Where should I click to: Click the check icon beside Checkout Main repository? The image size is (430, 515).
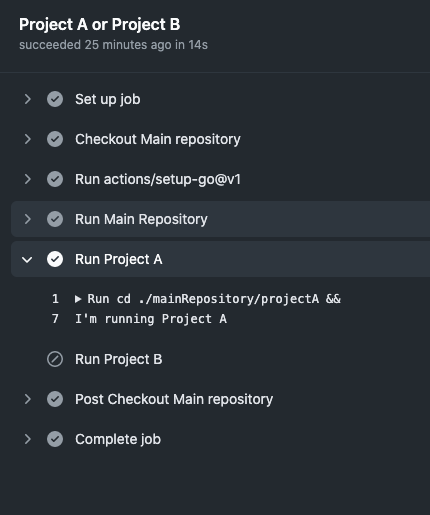55,139
